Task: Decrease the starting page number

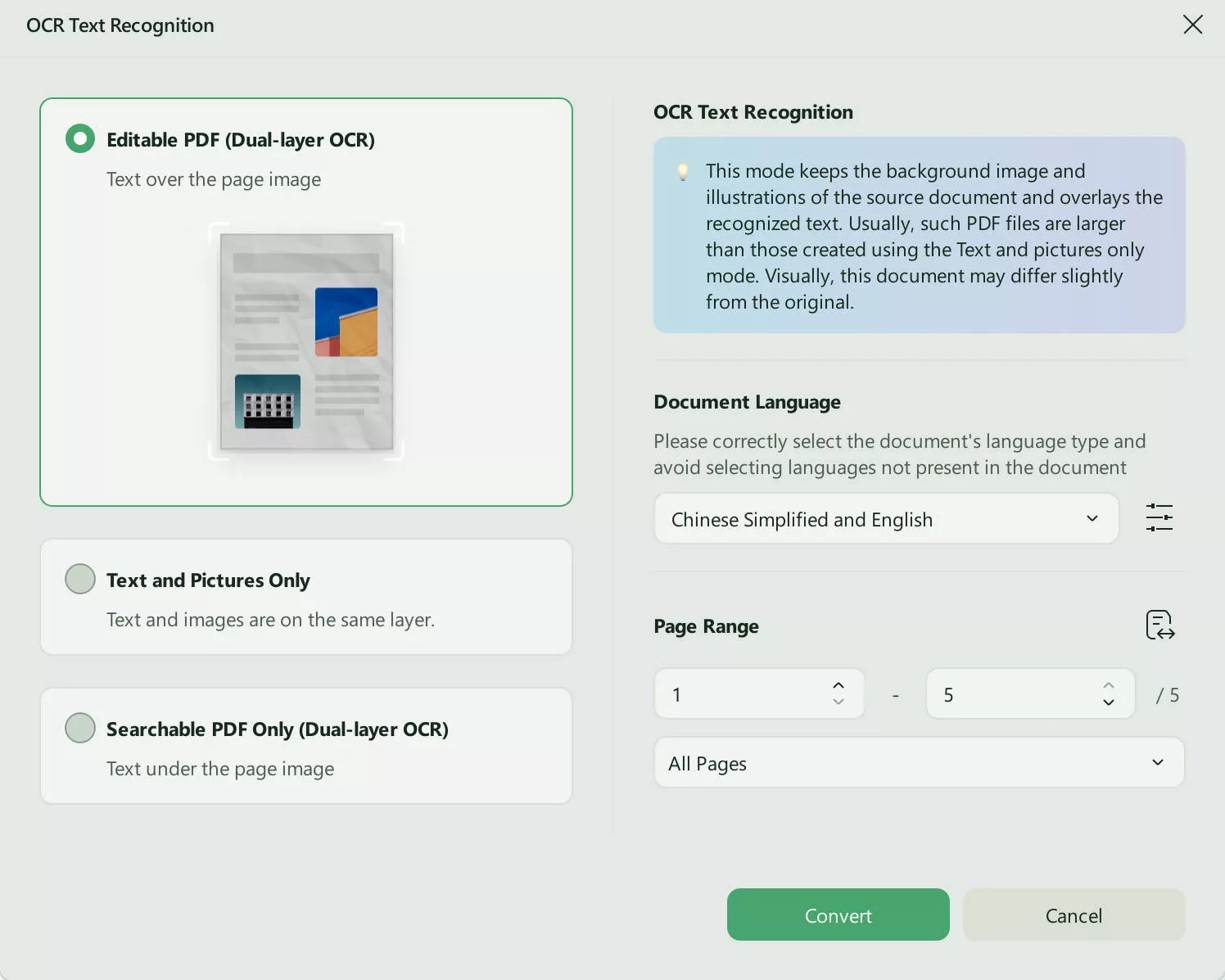Action: (838, 703)
